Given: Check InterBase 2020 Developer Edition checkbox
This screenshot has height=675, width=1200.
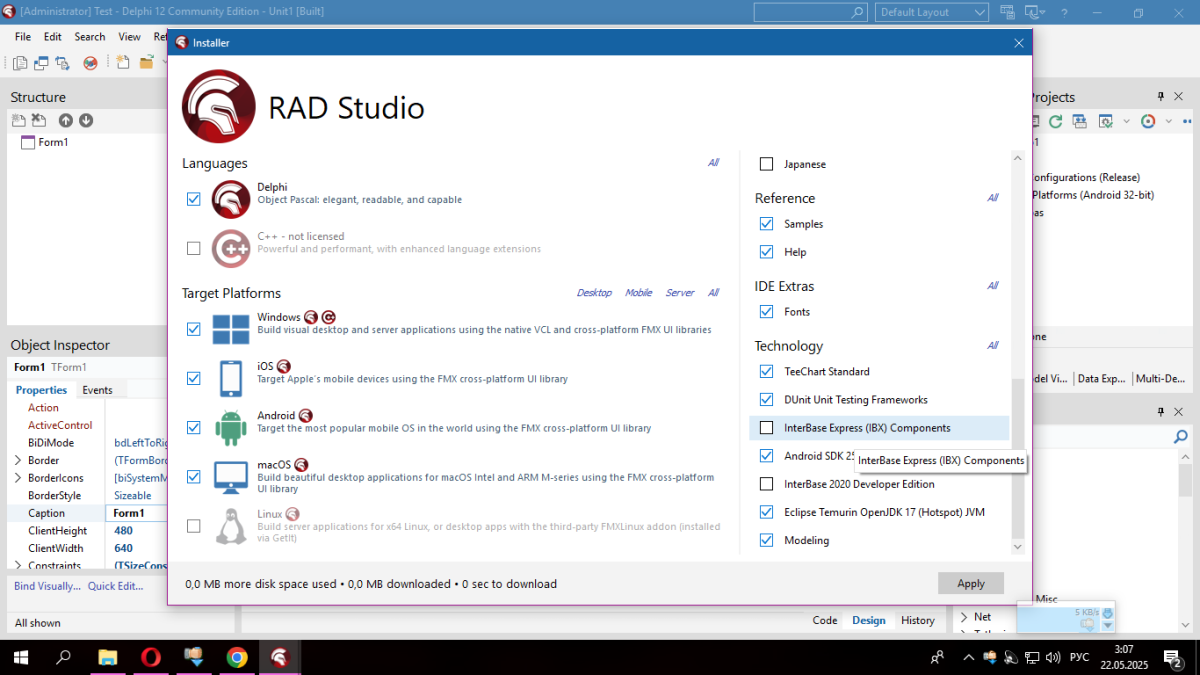Looking at the screenshot, I should click(767, 484).
